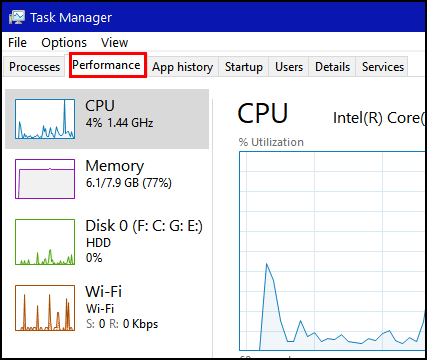Switch to the Services tab
Screen dimensions: 427x360
383,67
